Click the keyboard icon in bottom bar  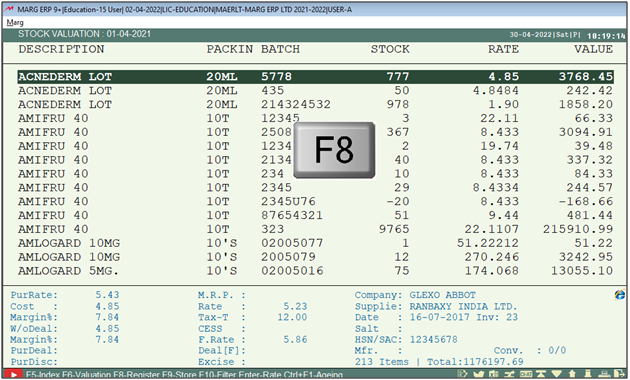(526, 374)
